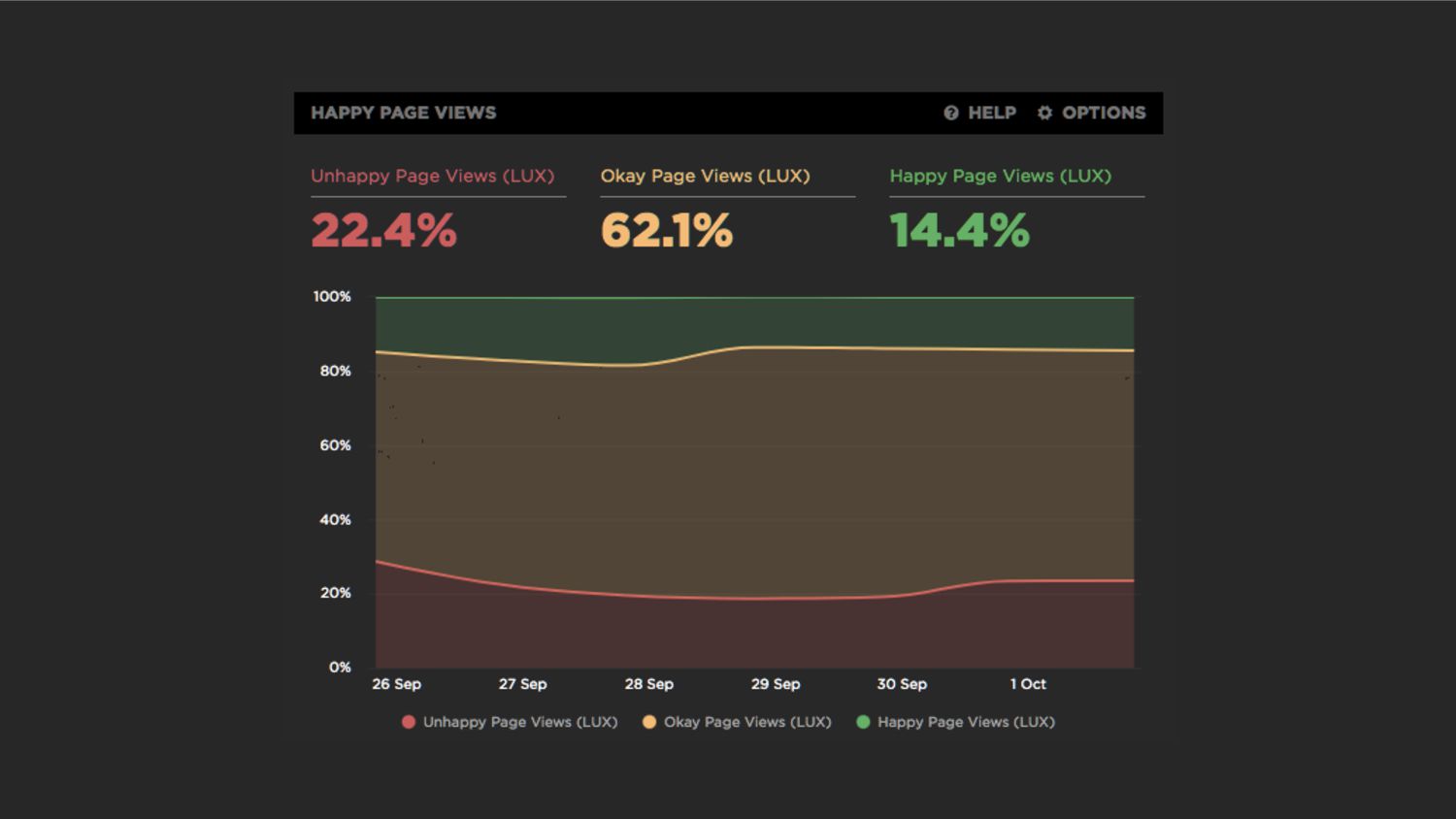
Task: Click the 1 Oct x-axis date label
Action: 1028,684
